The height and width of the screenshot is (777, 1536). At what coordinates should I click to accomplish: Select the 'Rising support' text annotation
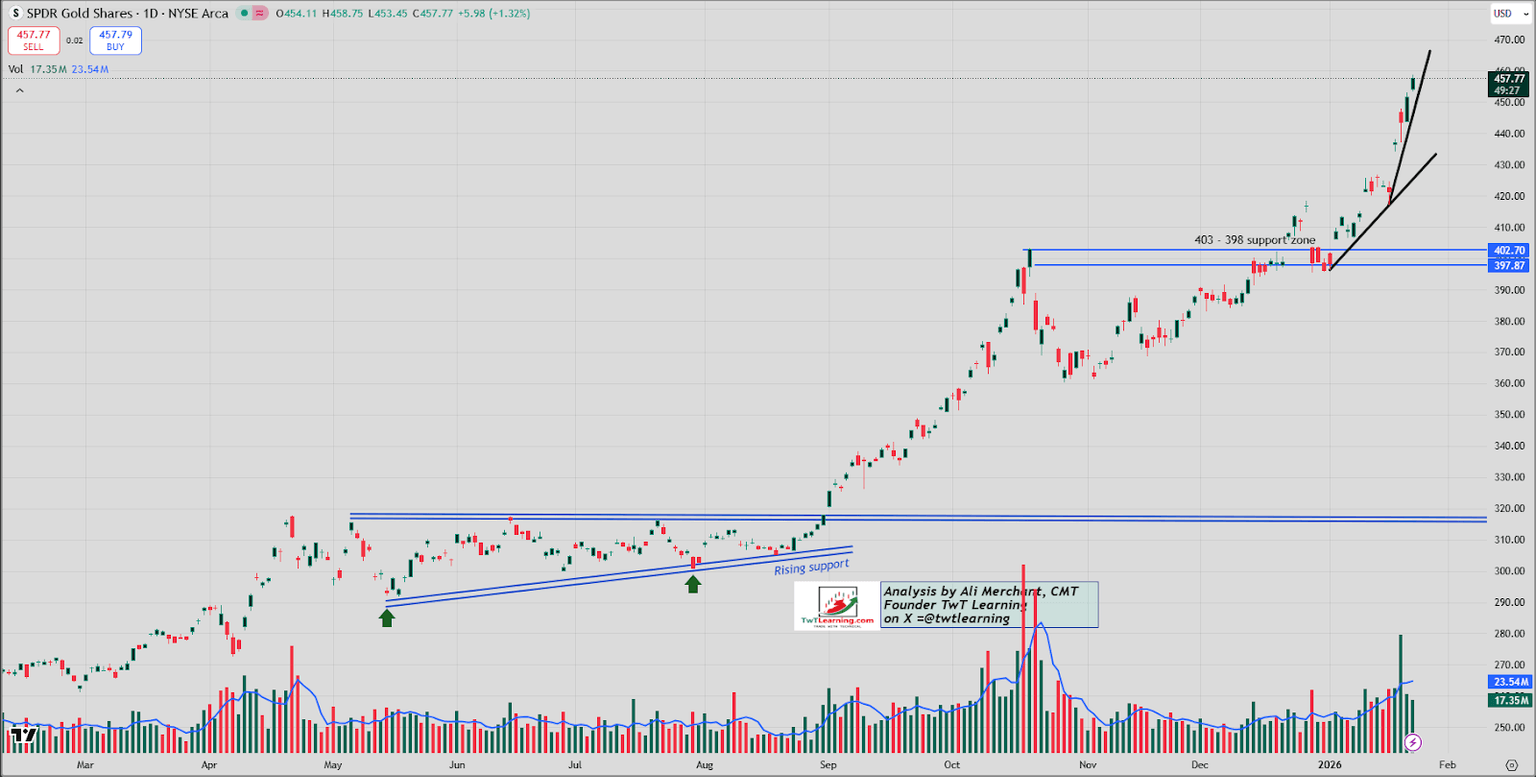click(812, 567)
